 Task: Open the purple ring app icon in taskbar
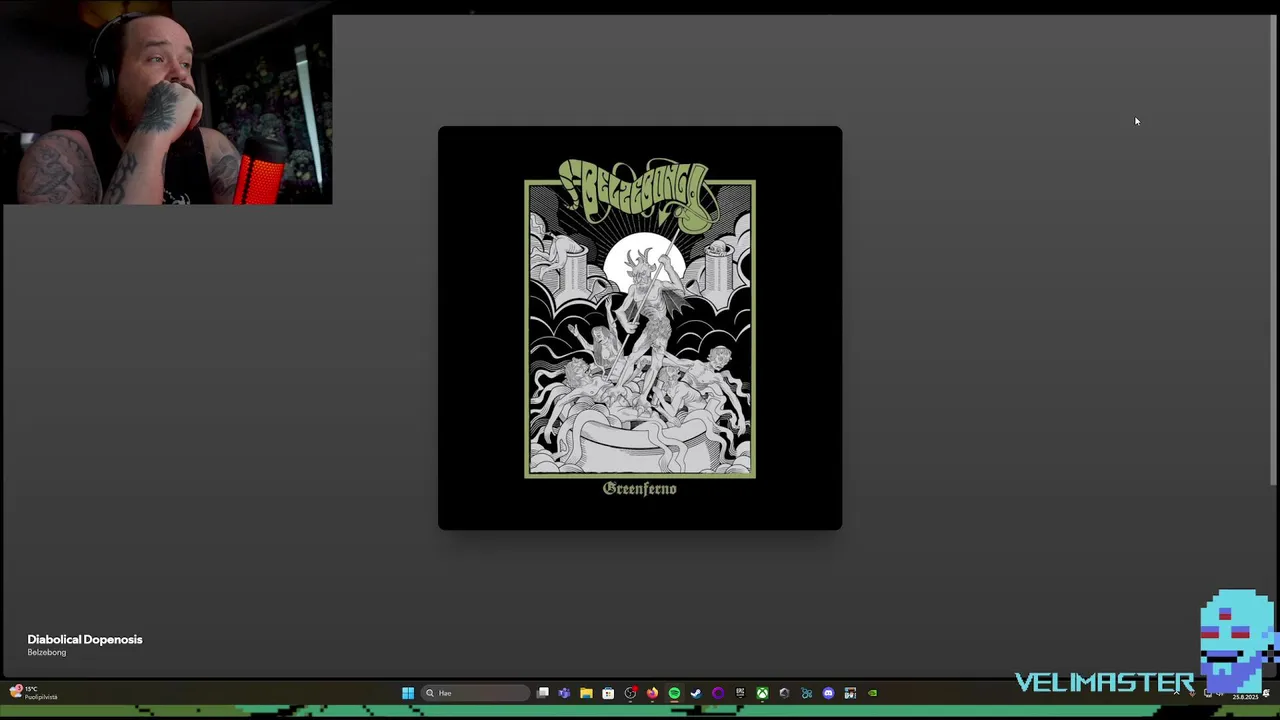(x=718, y=693)
